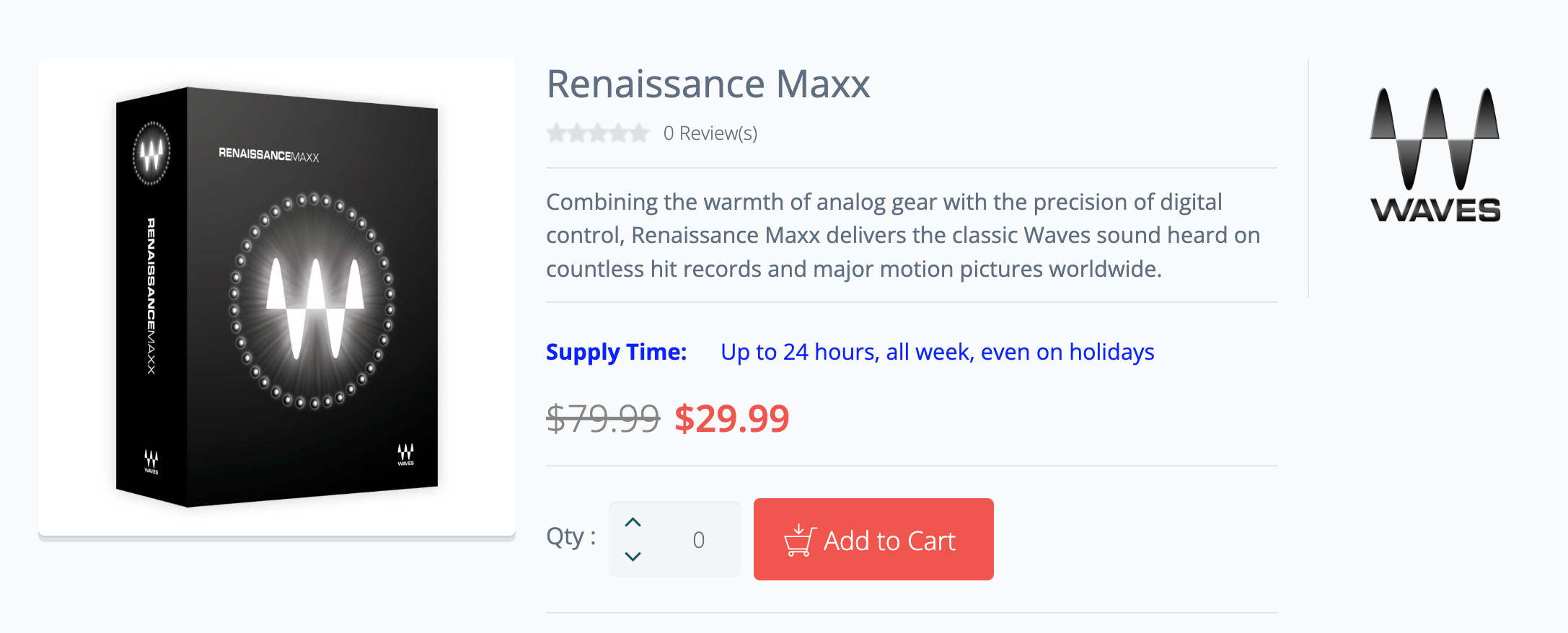This screenshot has width=1568, height=633.
Task: Click the cart icon in Add to Cart
Action: point(799,541)
